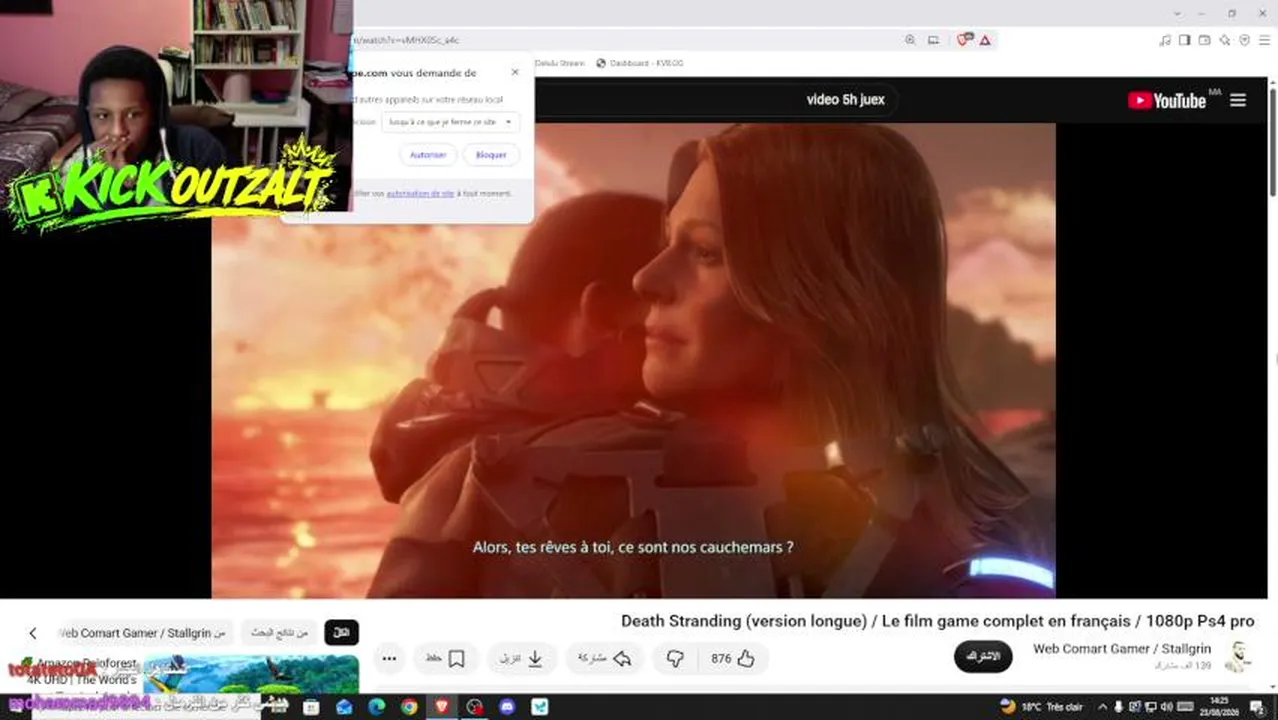Open Discord in the taskbar
The height and width of the screenshot is (720, 1278).
(507, 707)
